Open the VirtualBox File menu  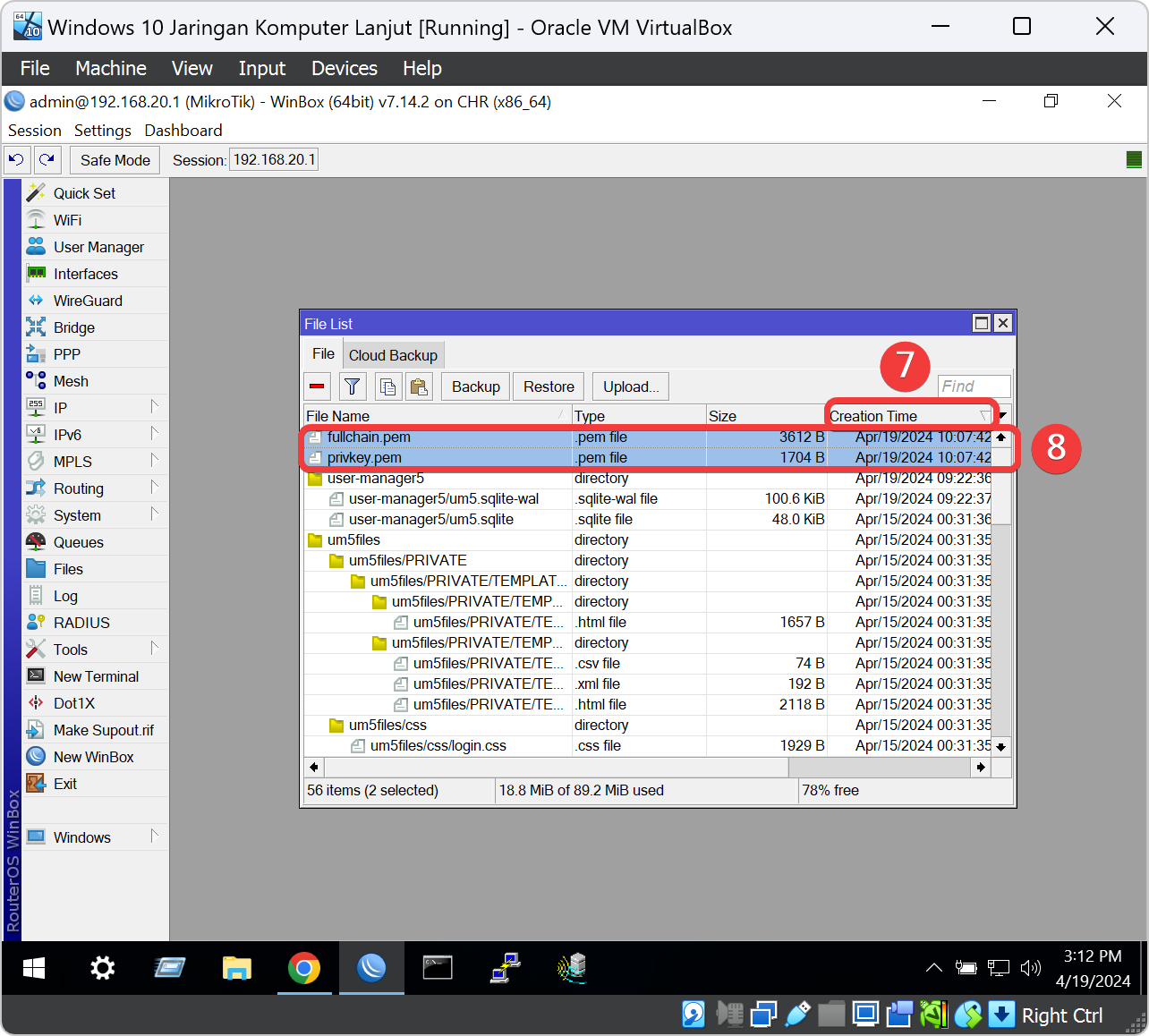click(35, 69)
